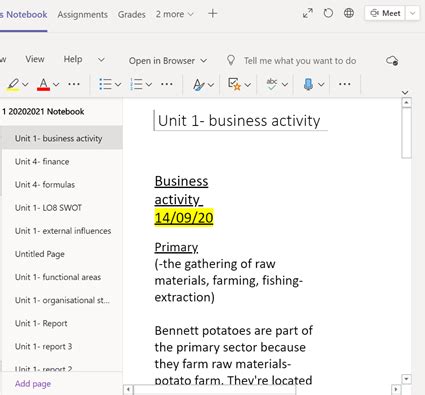Expand the tab to full screen

[308, 13]
